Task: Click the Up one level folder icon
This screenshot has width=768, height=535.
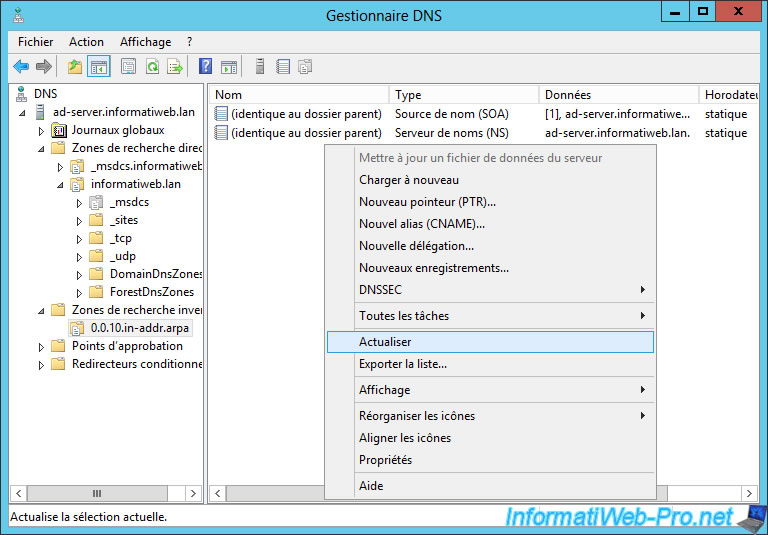Action: coord(75,66)
